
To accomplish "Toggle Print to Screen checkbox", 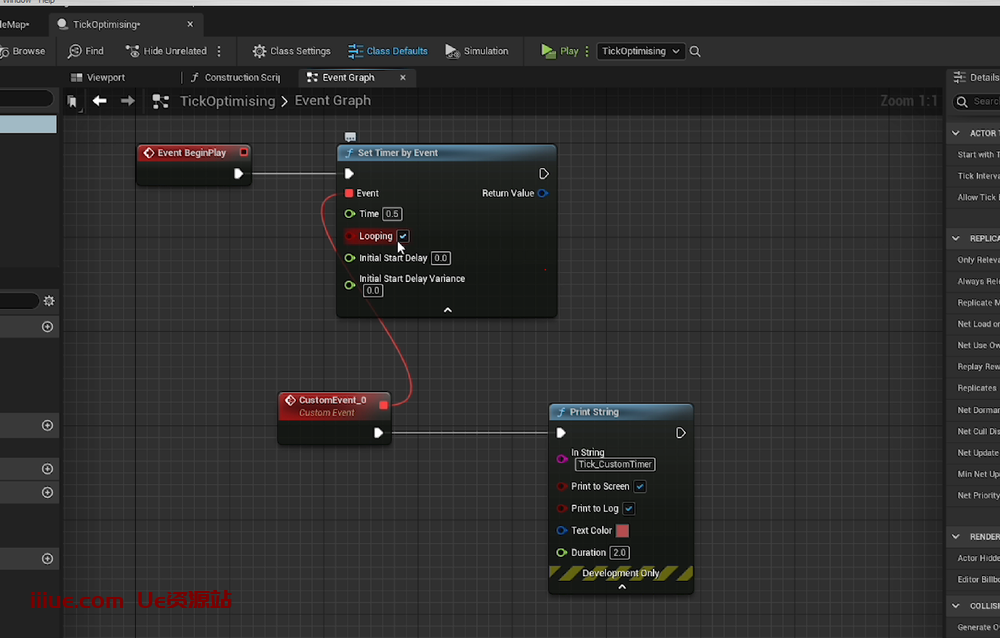I will coord(640,487).
